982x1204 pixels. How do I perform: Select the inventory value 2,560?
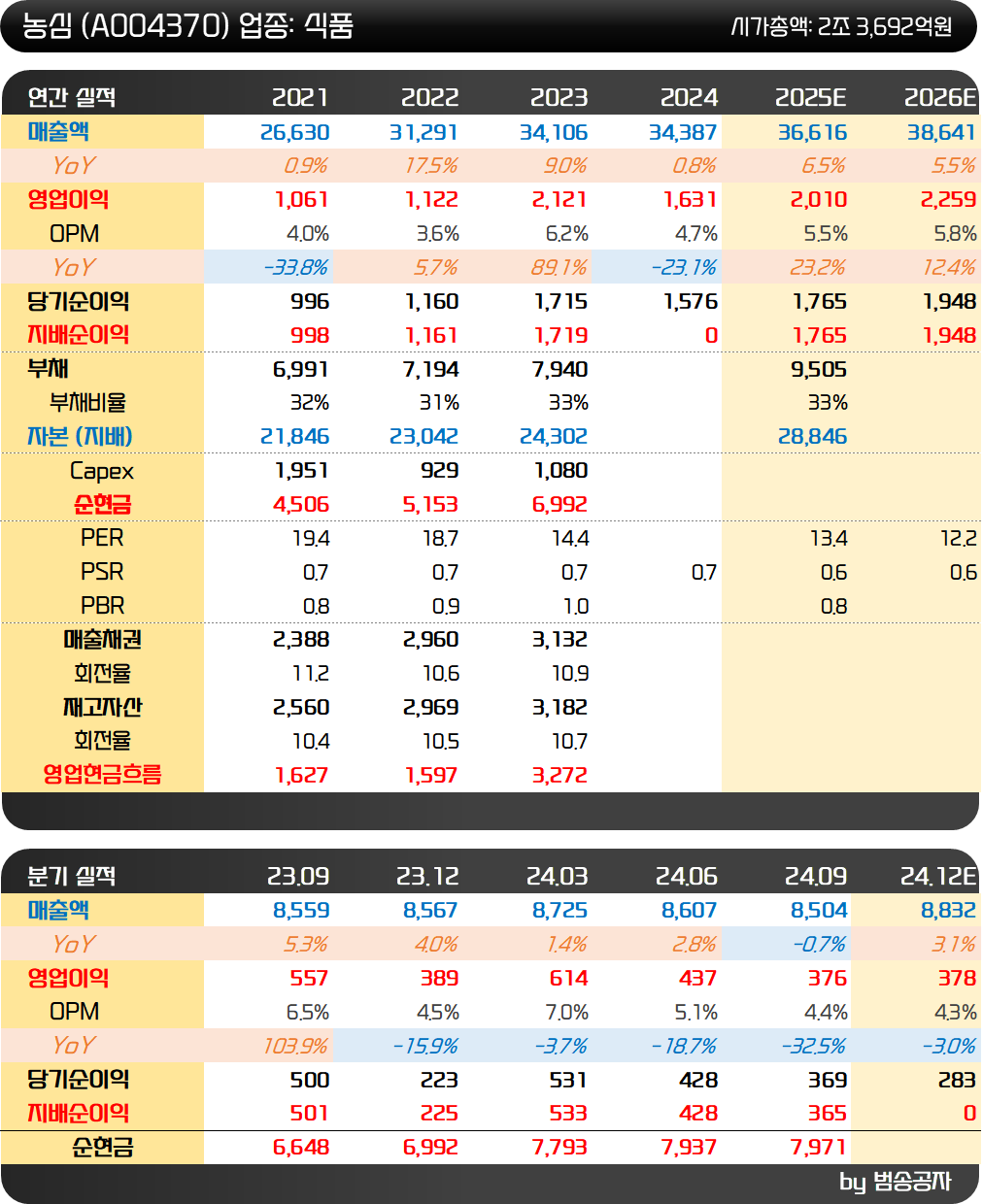point(301,707)
